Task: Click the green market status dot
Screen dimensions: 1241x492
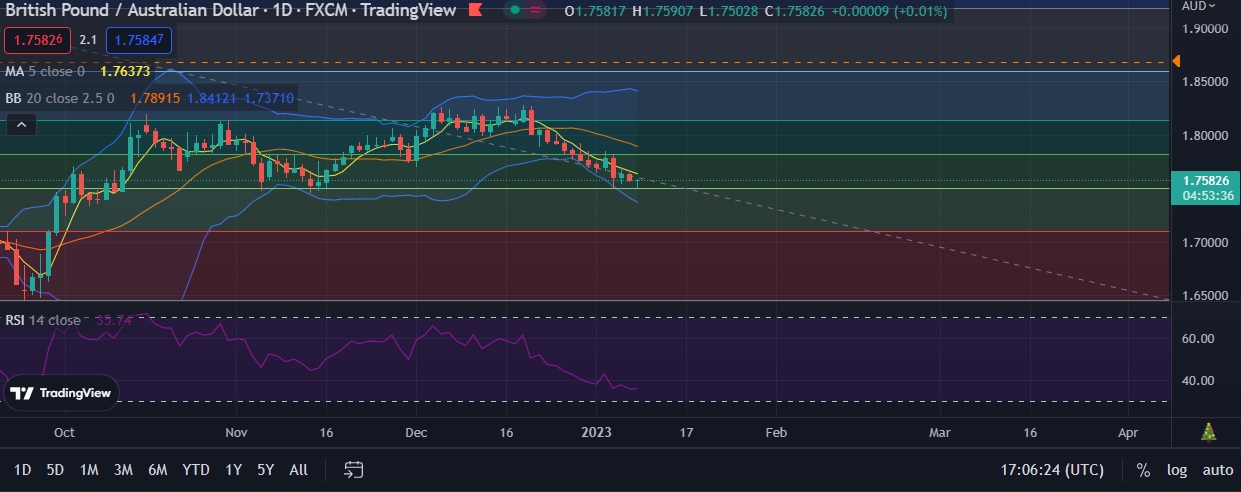Action: 514,11
